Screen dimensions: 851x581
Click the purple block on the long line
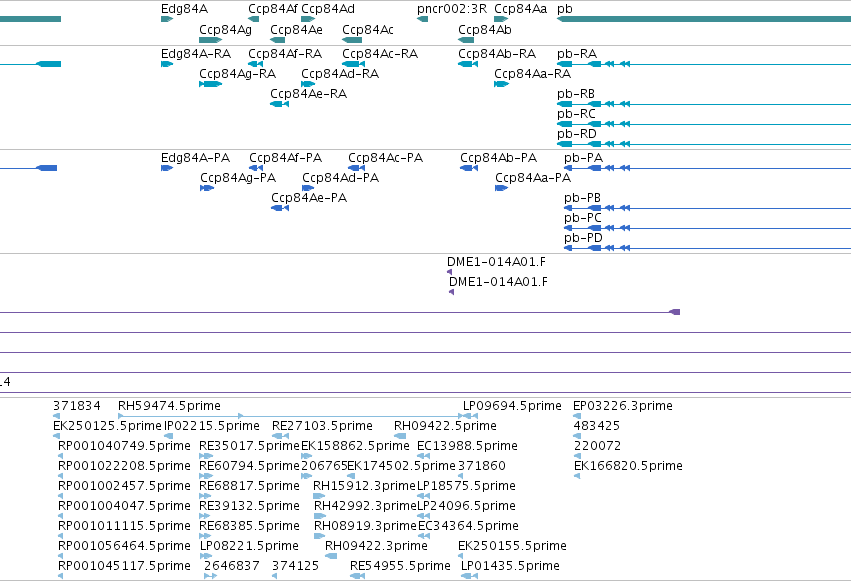click(675, 312)
